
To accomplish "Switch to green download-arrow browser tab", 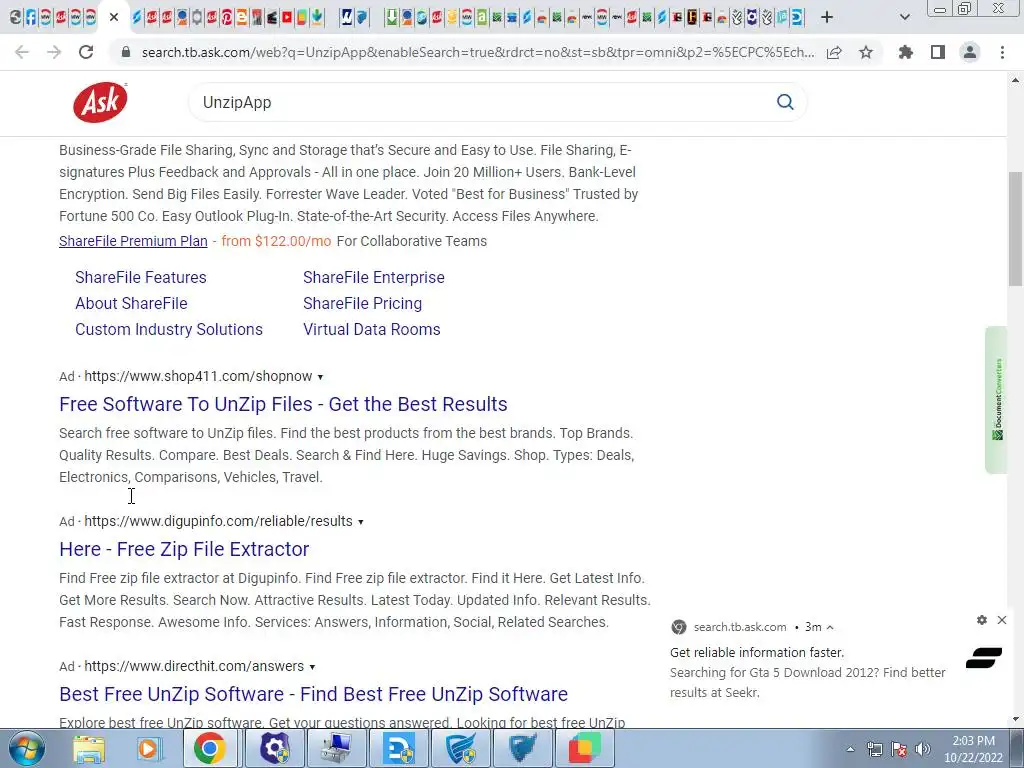I will tap(391, 17).
